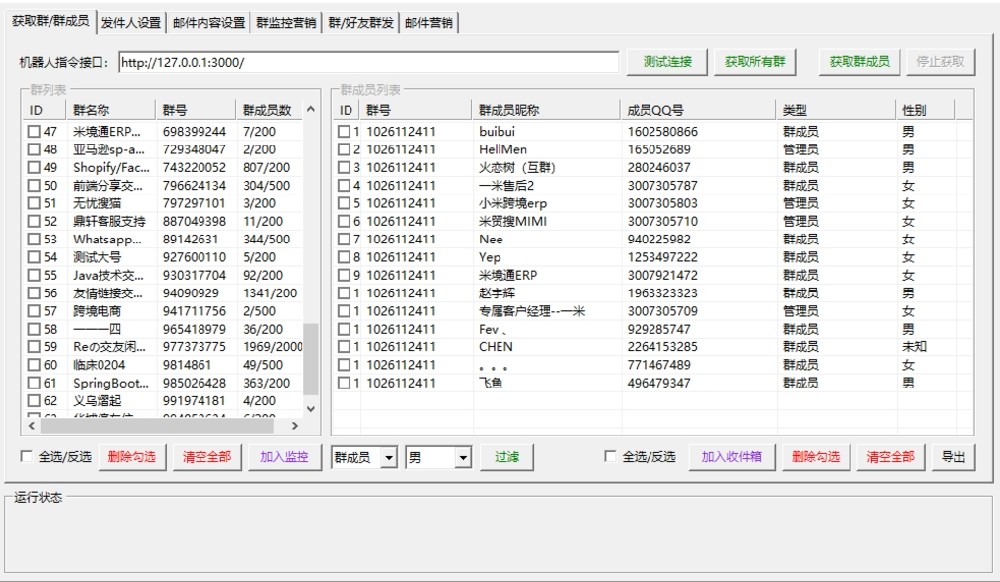Click member nickname 专属客户经理--一米
The width and height of the screenshot is (1000, 582).
[532, 311]
